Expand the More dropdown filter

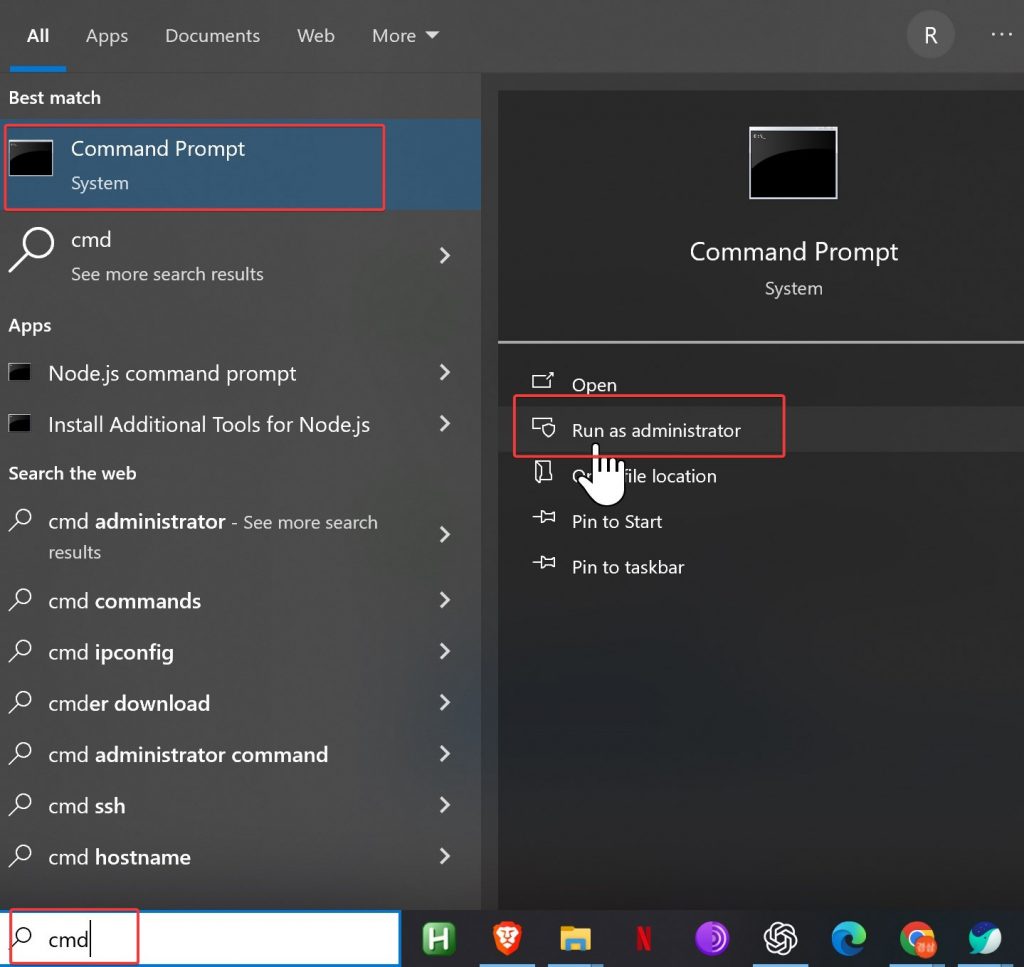pyautogui.click(x=405, y=36)
